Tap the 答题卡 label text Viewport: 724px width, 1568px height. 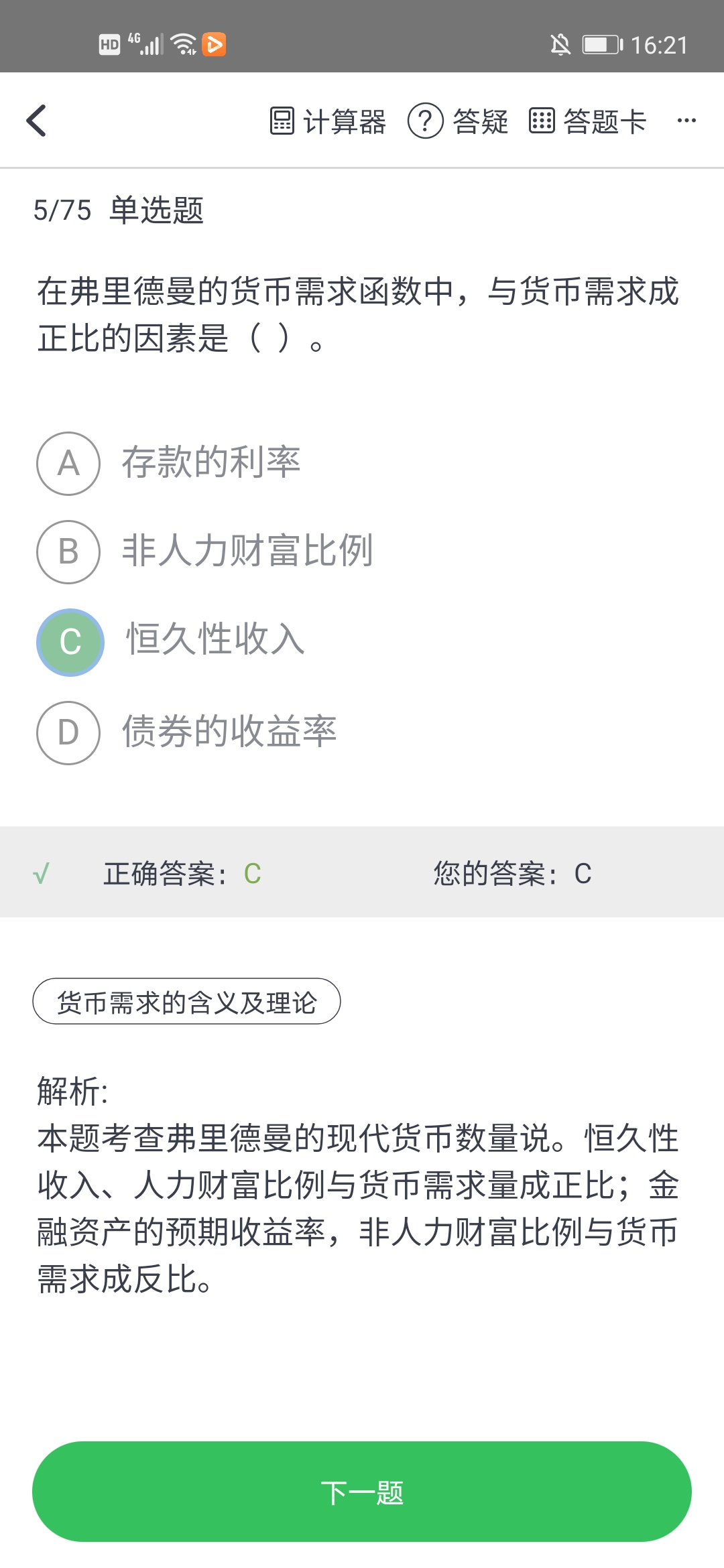pyautogui.click(x=605, y=122)
